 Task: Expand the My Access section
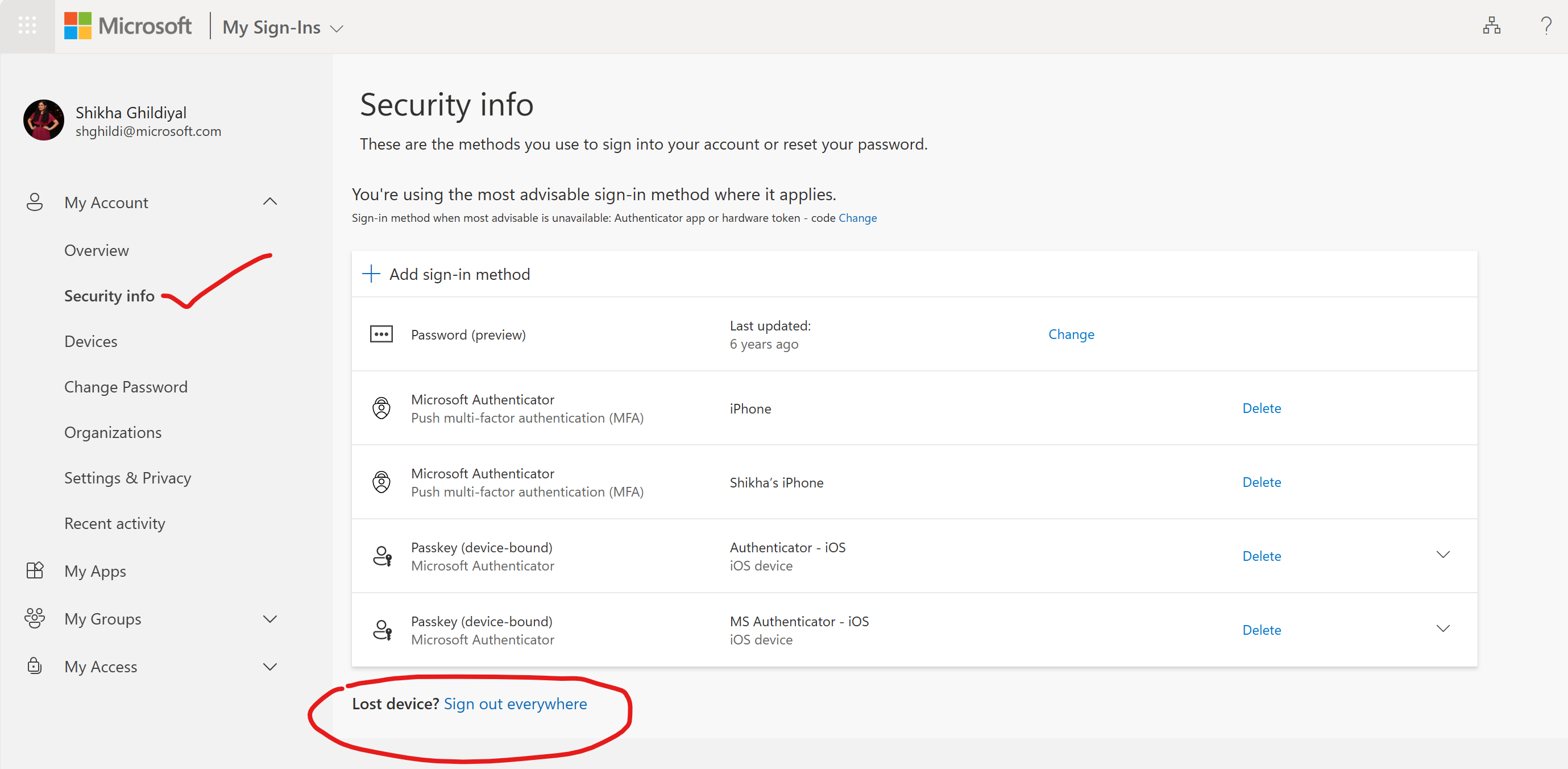[269, 666]
